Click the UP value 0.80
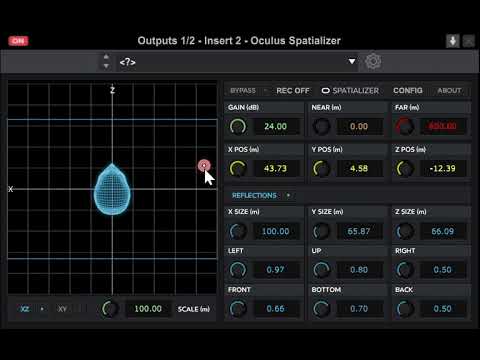 coord(359,270)
